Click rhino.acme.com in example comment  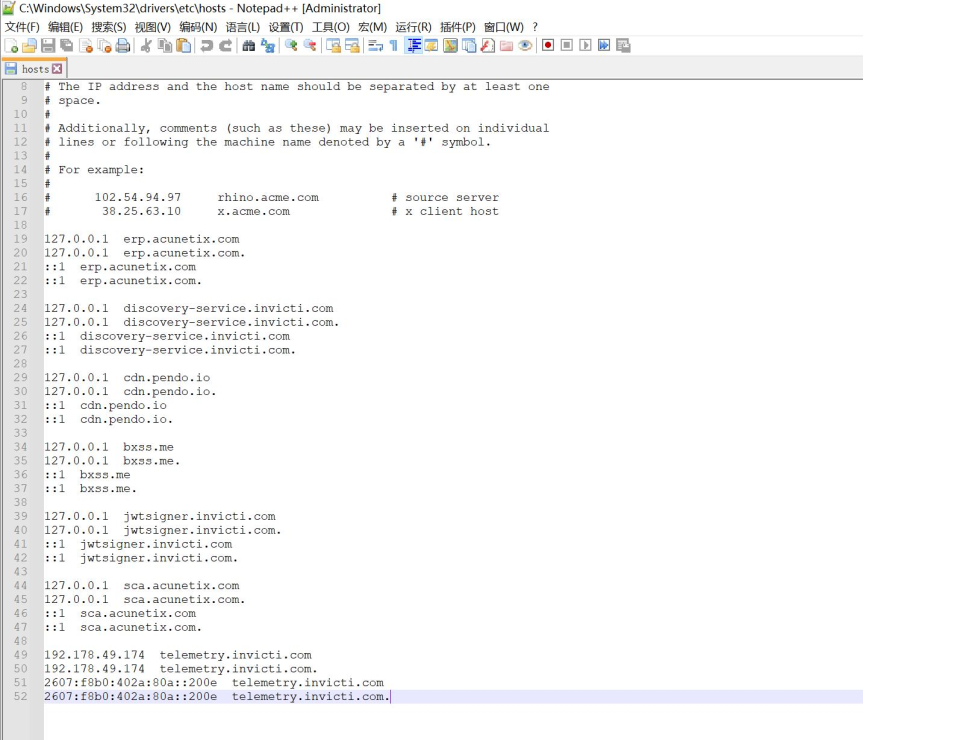(x=268, y=198)
